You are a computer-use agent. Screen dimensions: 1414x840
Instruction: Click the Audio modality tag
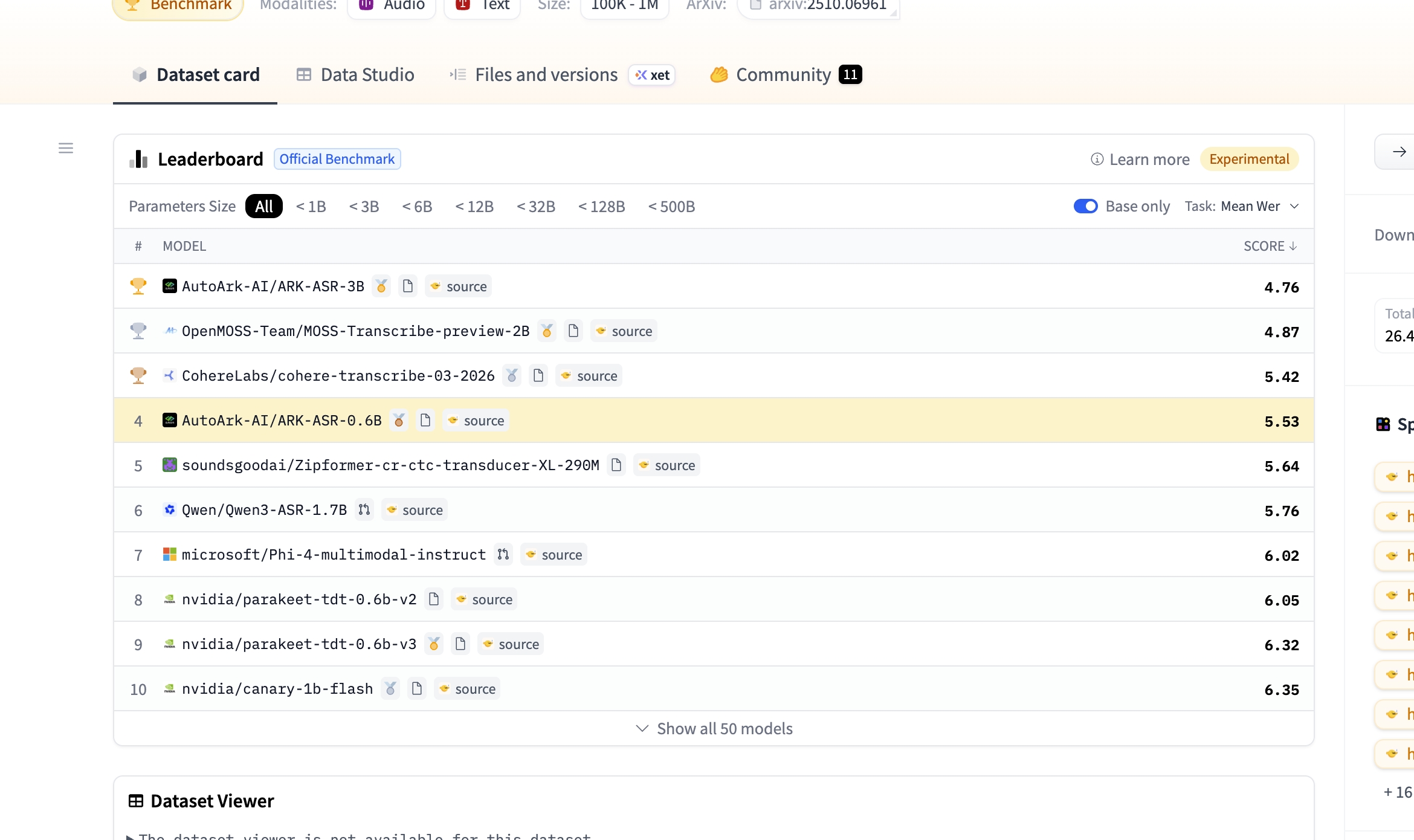392,6
